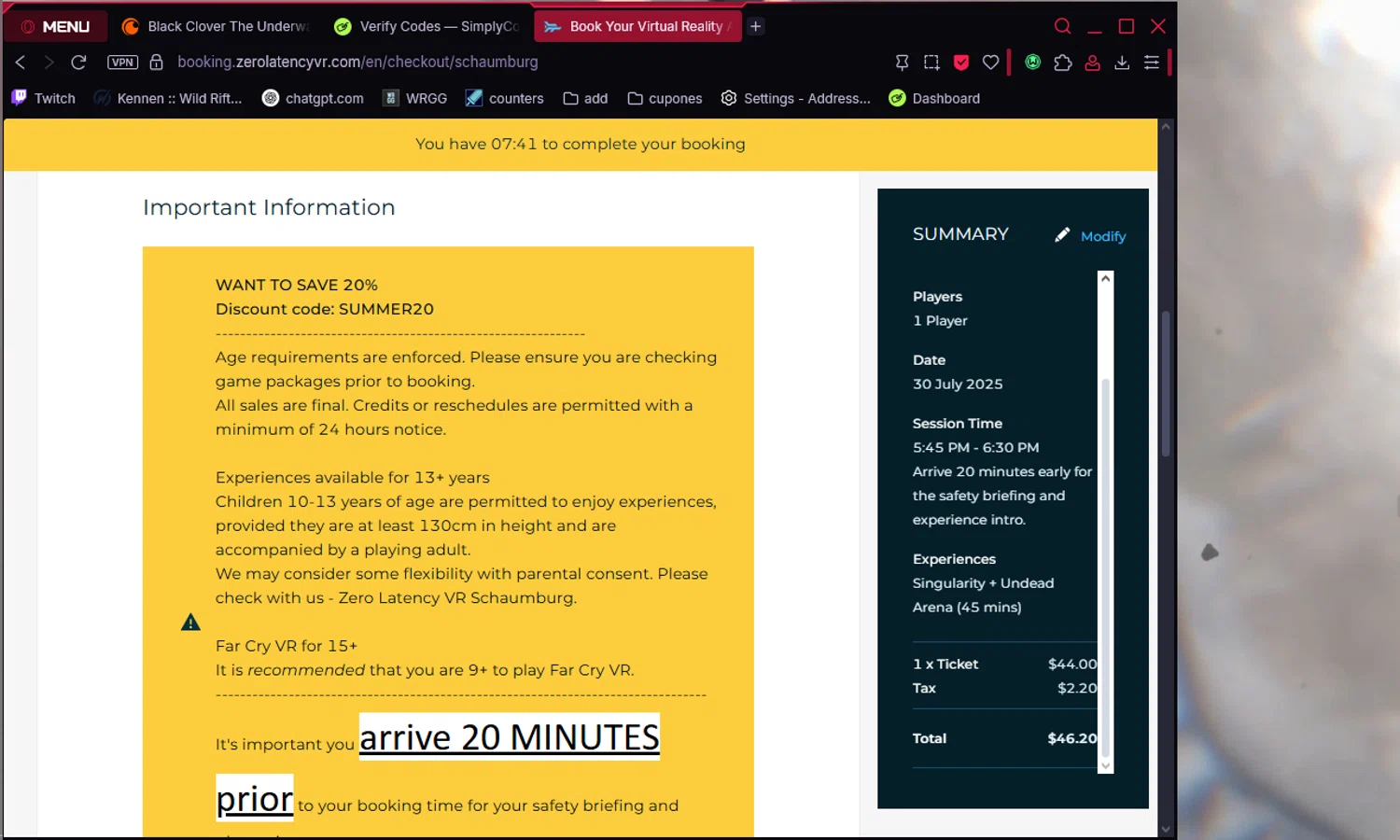
Task: Click '30 July 2025' date value
Action: click(958, 384)
